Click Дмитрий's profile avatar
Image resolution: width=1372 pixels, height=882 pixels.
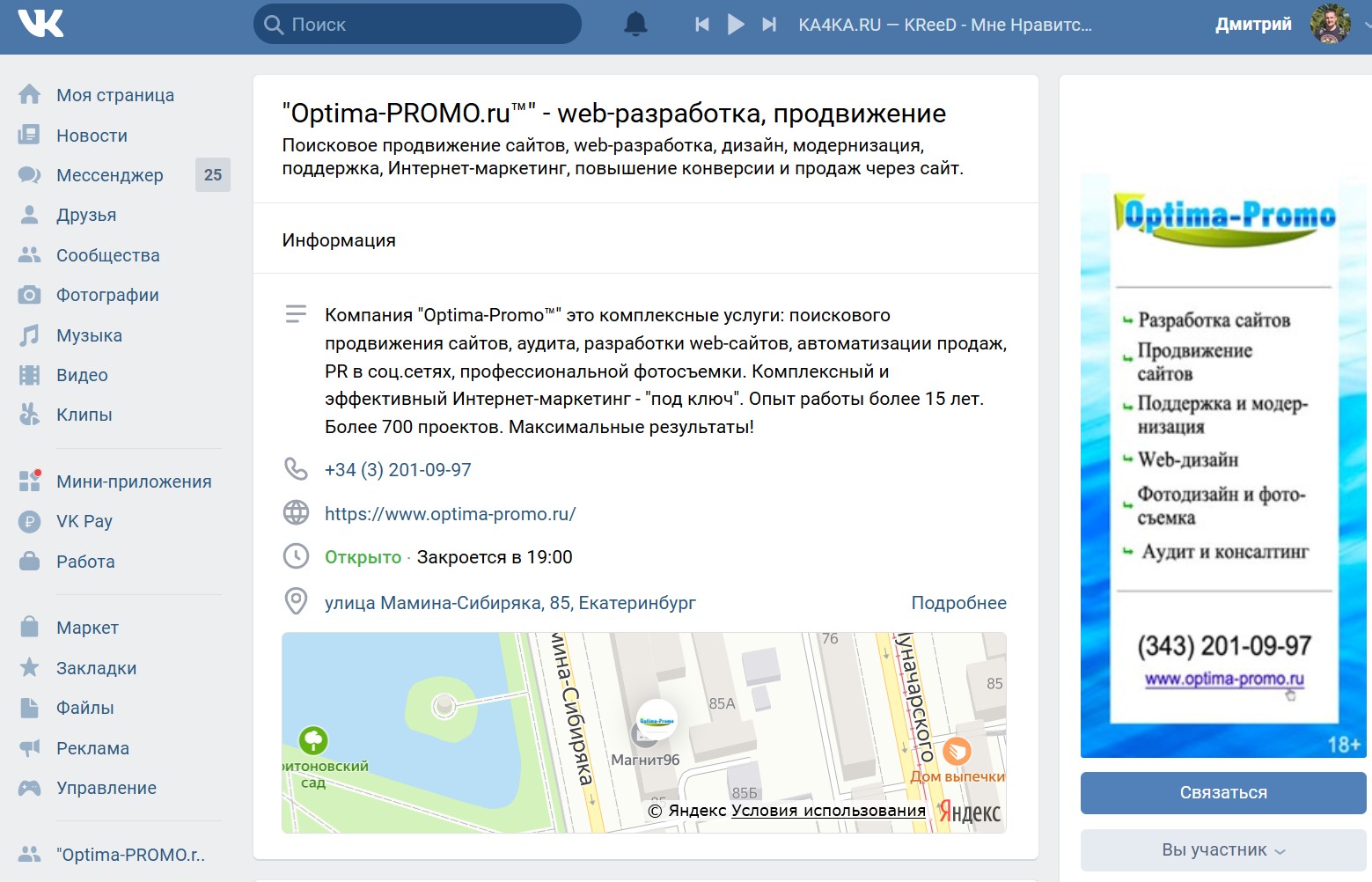[1330, 24]
